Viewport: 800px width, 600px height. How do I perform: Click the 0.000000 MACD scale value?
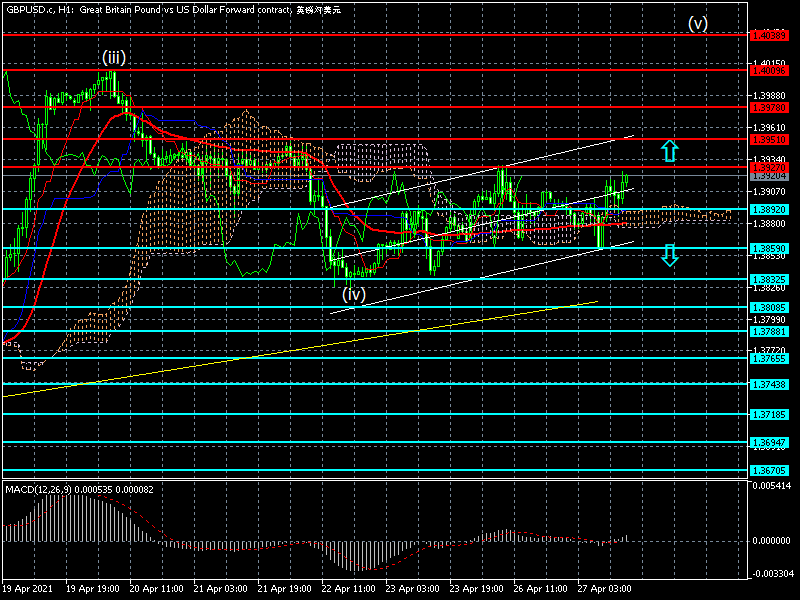772,541
